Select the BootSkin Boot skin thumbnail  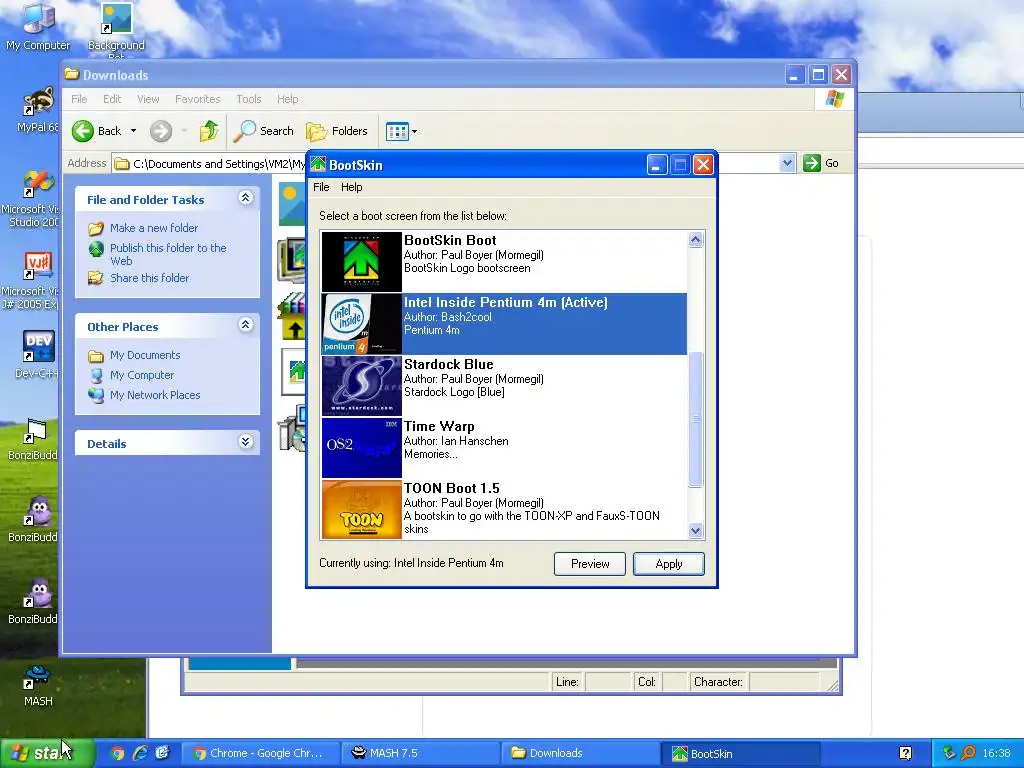361,261
